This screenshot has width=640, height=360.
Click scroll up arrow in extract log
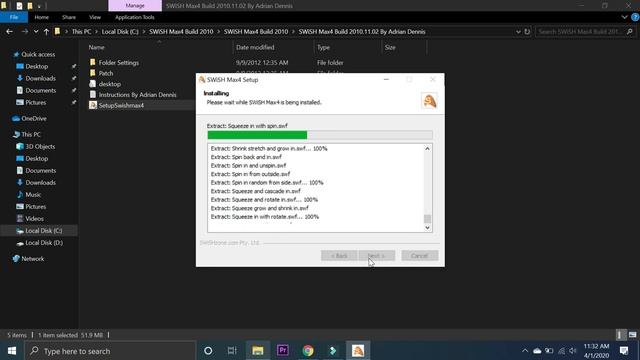pyautogui.click(x=427, y=149)
